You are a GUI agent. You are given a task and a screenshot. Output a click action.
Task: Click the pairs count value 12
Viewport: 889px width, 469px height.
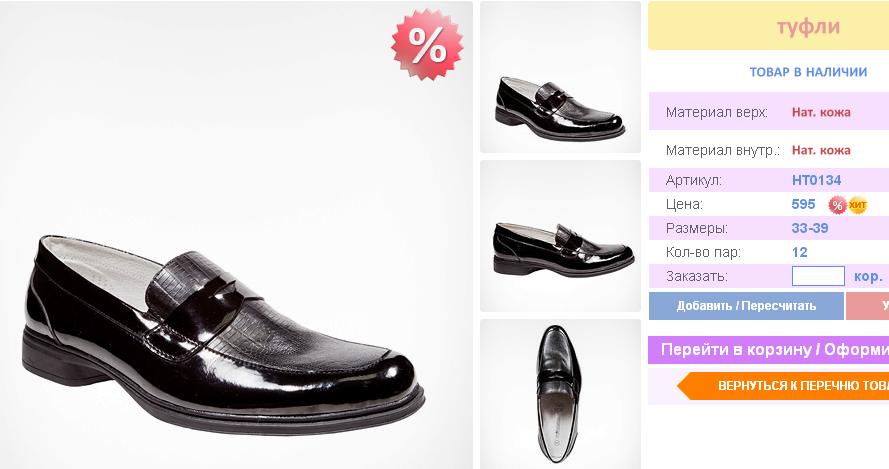pos(799,252)
